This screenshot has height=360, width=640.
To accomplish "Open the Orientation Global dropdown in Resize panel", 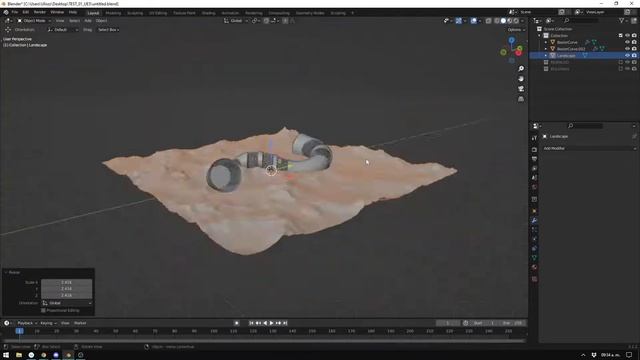I will (x=67, y=303).
